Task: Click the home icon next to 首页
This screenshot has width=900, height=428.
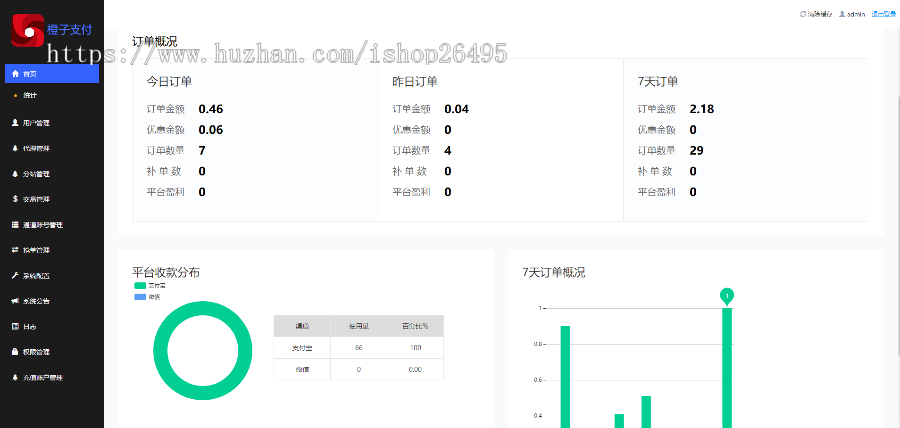Action: (15, 73)
